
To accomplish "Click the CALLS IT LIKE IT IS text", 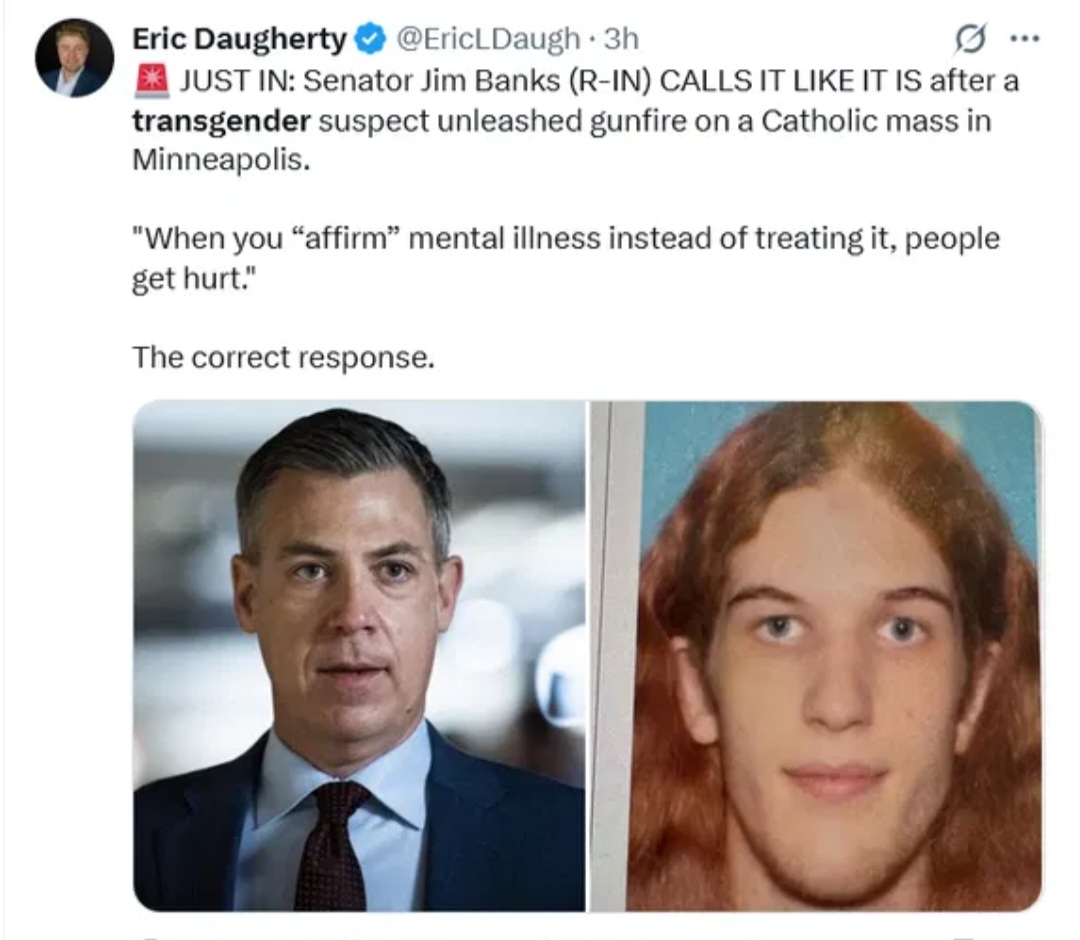I will pyautogui.click(x=791, y=81).
